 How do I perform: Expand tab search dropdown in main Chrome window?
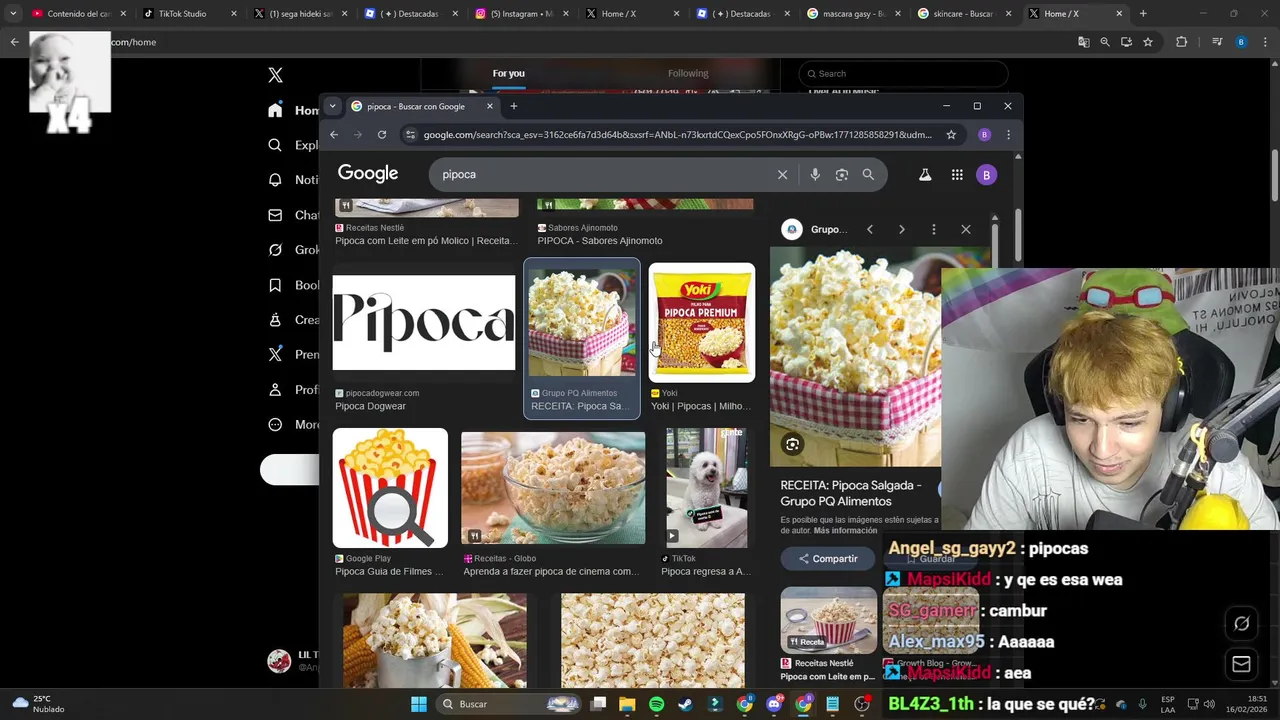click(x=13, y=14)
